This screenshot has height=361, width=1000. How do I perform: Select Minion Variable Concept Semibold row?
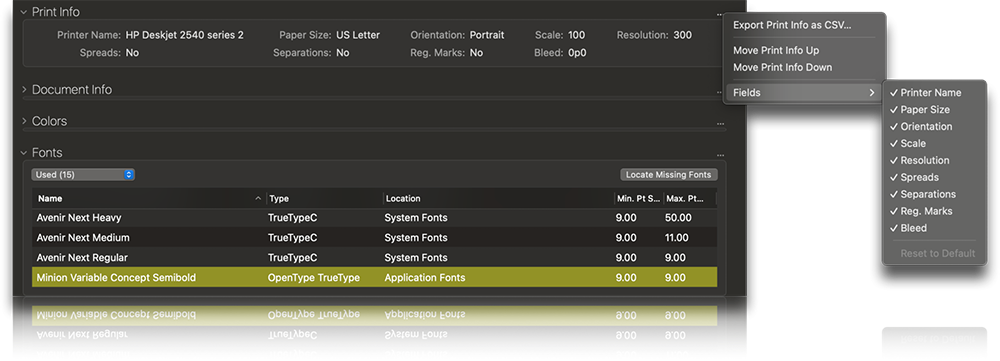[x=374, y=277]
